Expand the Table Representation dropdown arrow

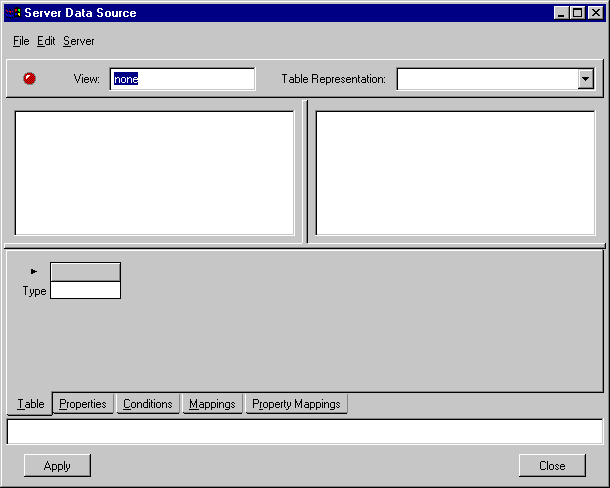coord(586,79)
